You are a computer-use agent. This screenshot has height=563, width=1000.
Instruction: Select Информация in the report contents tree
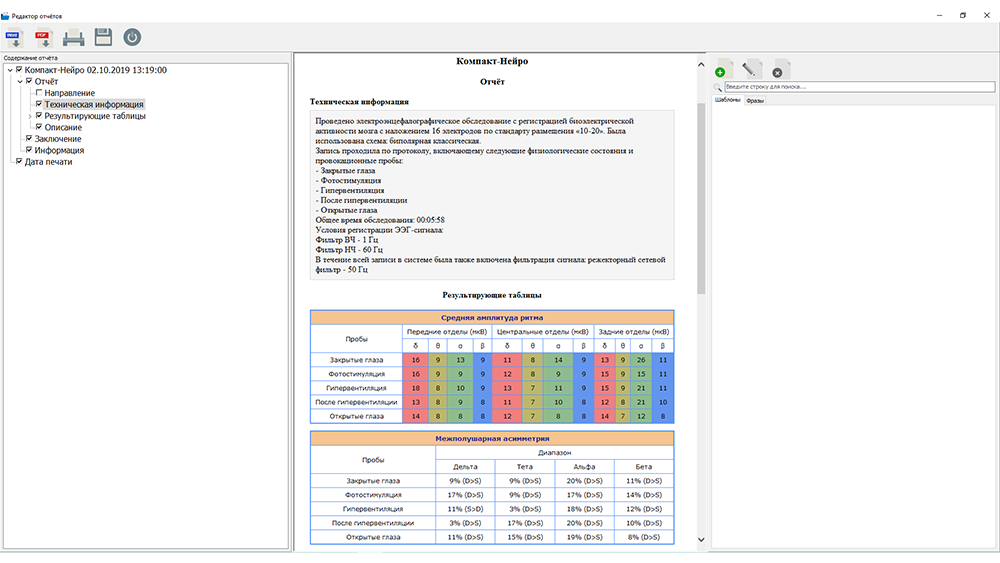59,150
